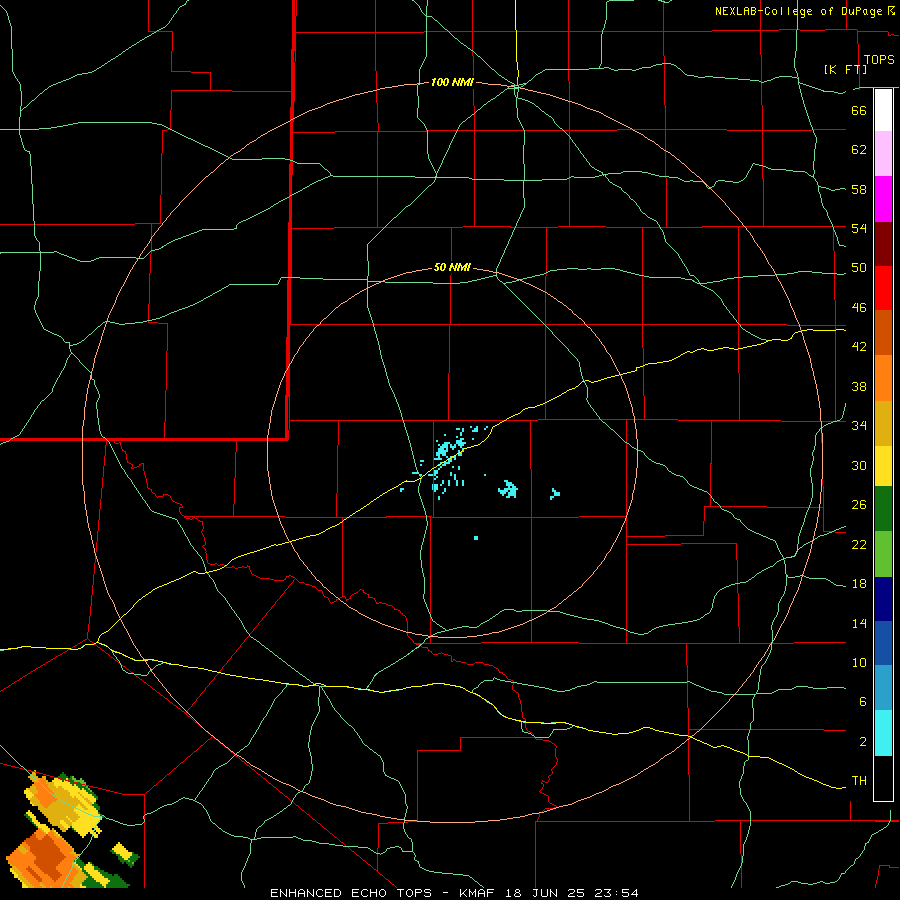The width and height of the screenshot is (900, 900).
Task: Pick the bright orange legend swatch
Action: [883, 378]
